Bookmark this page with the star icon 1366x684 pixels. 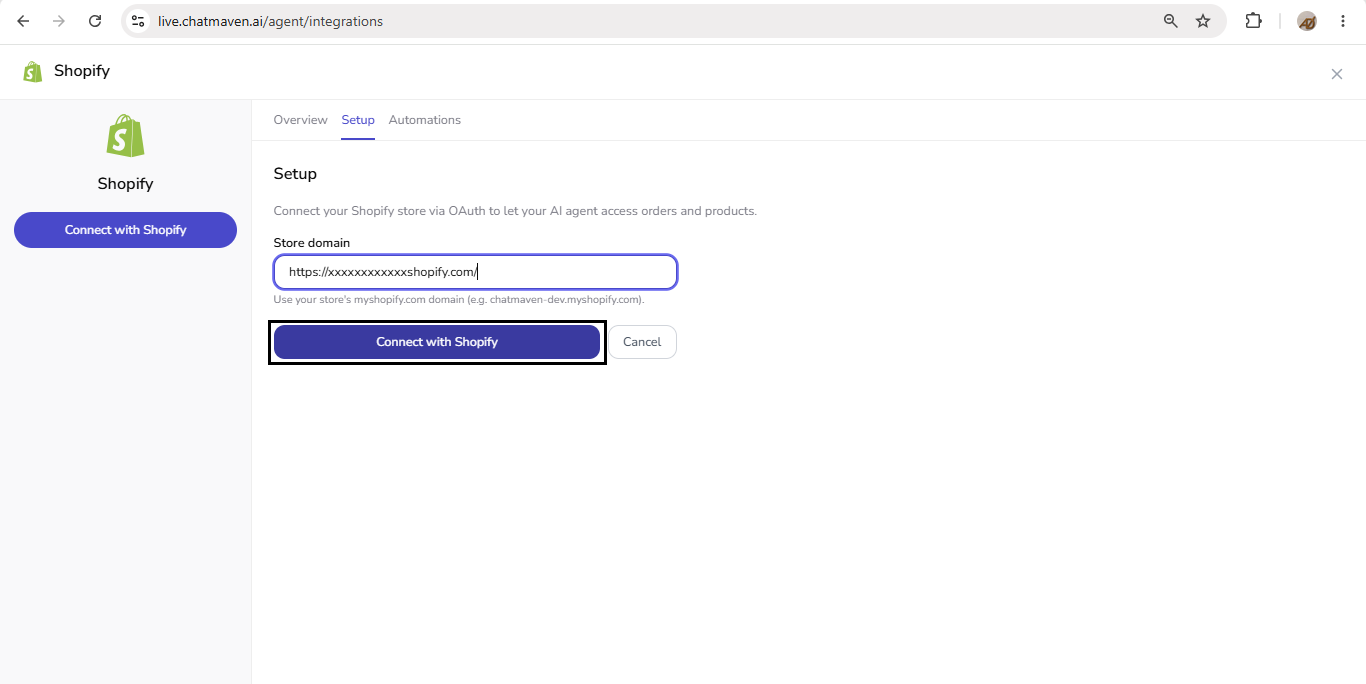point(1203,21)
